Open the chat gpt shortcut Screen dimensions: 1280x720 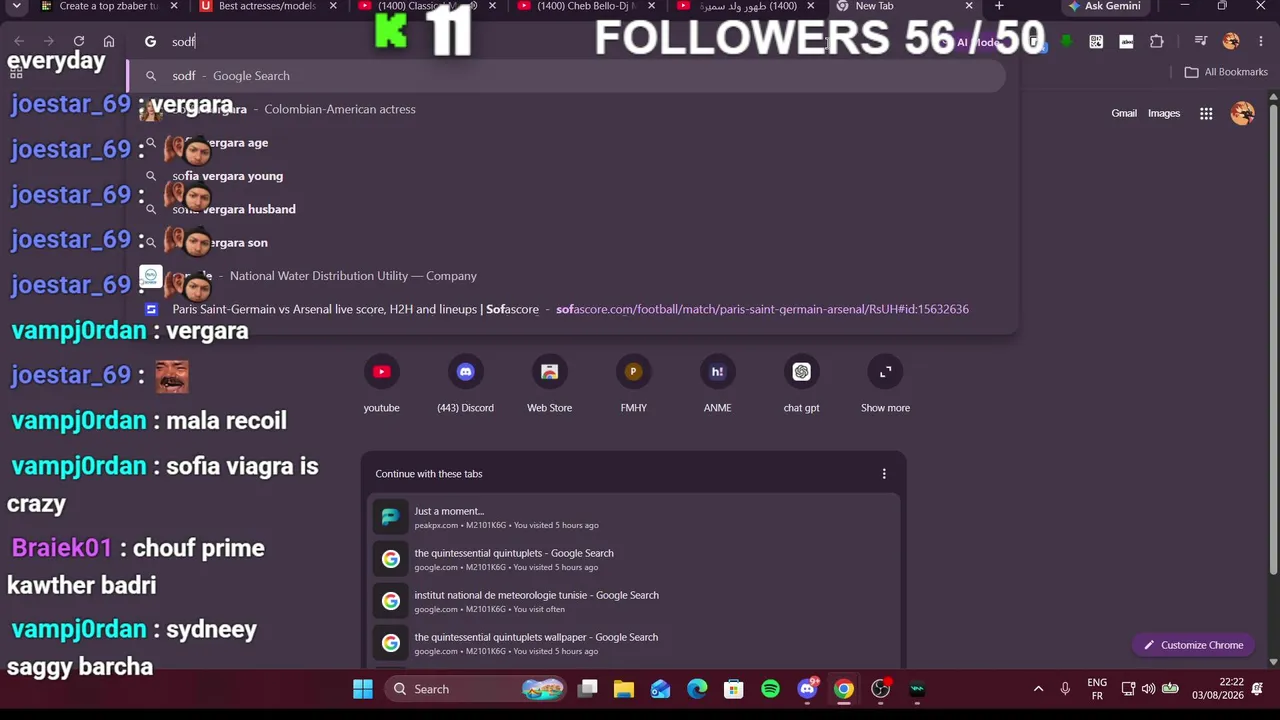pos(801,385)
